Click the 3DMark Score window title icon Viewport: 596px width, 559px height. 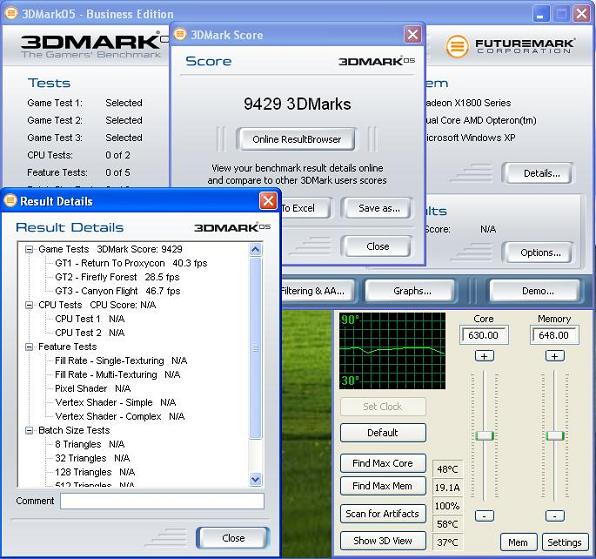(180, 34)
